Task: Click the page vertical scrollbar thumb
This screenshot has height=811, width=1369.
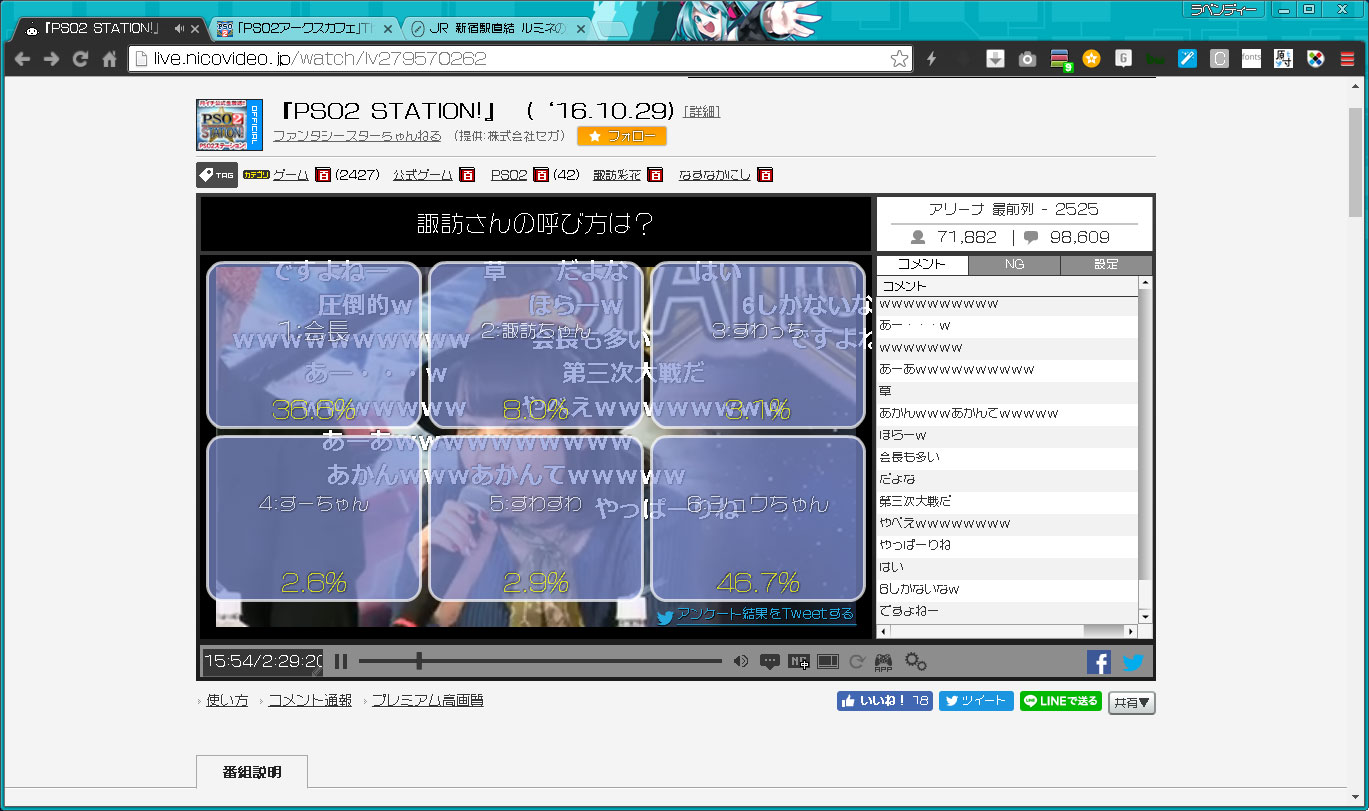Action: click(1355, 160)
